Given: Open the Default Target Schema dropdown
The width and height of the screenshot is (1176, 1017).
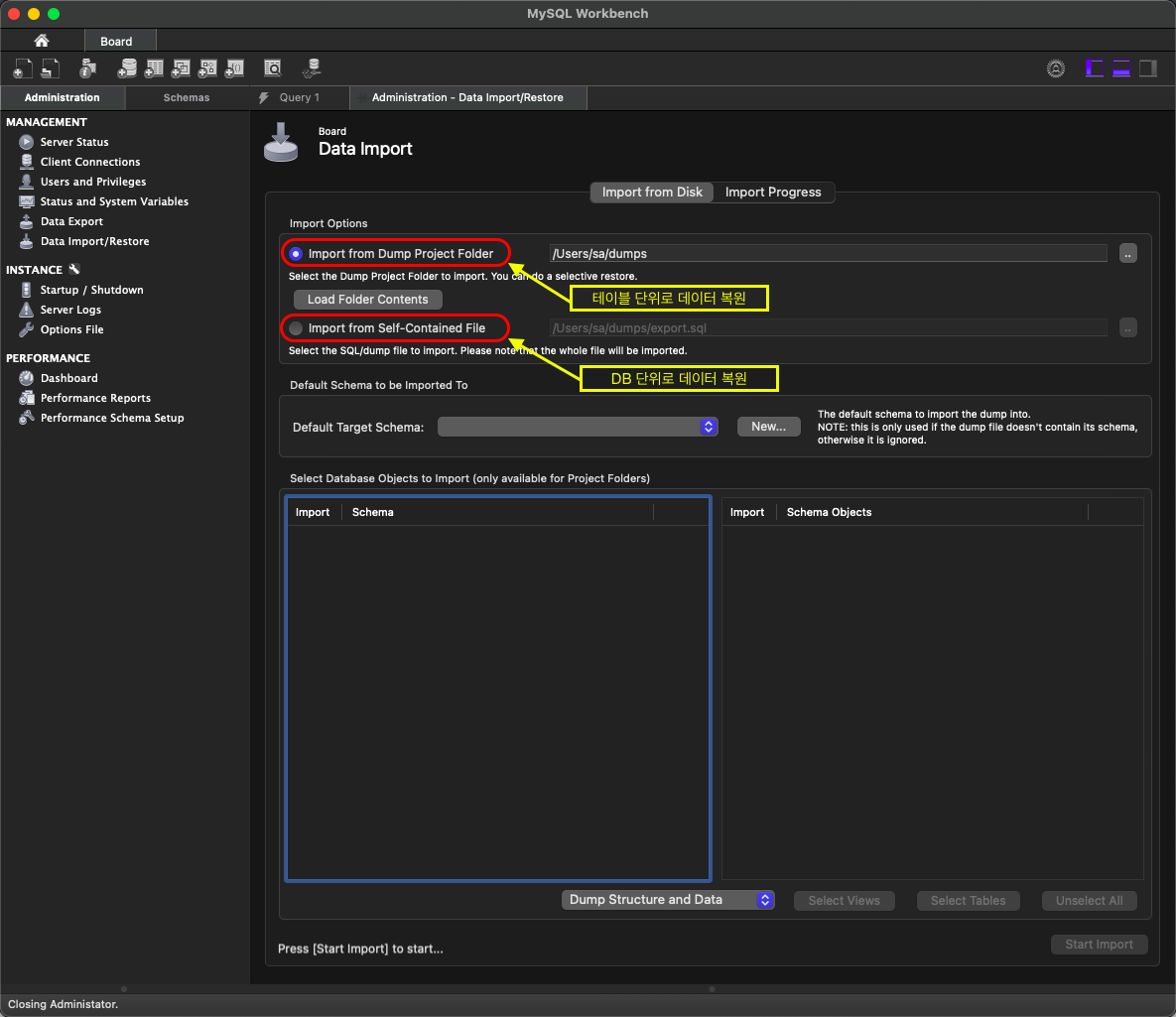Looking at the screenshot, I should pyautogui.click(x=578, y=427).
